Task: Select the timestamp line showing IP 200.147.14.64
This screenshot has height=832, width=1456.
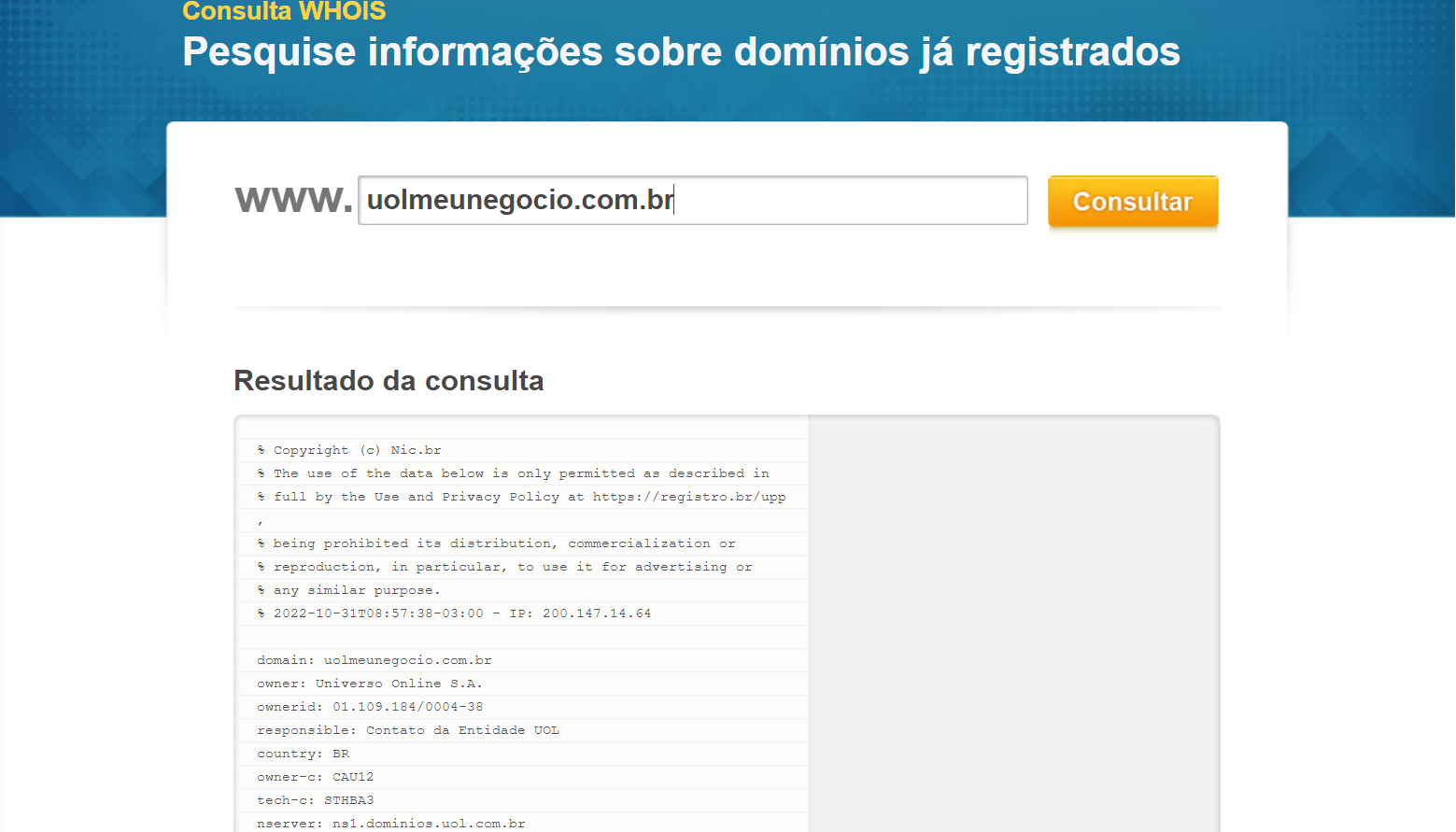Action: tap(455, 613)
